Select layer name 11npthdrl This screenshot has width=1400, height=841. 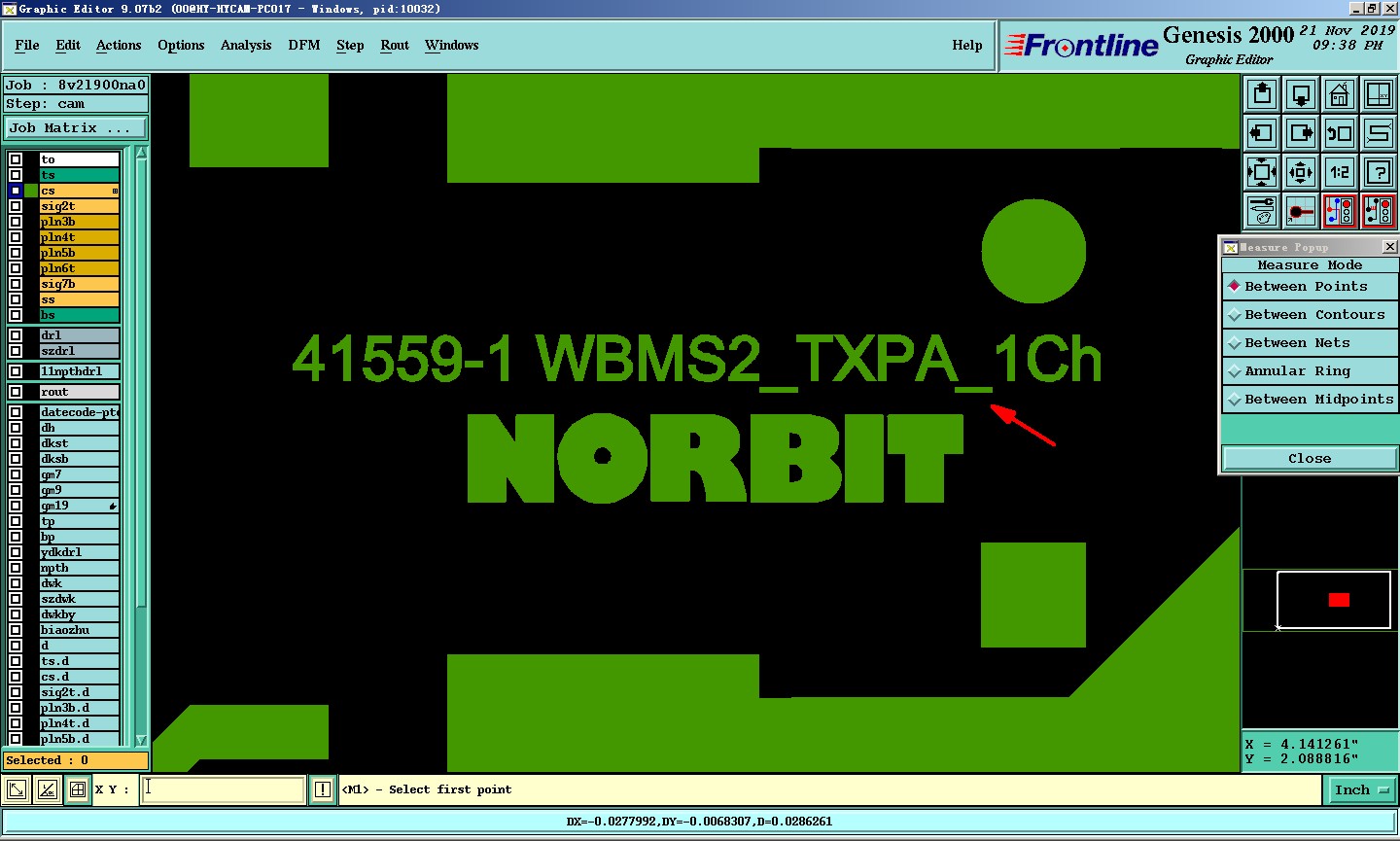tap(79, 371)
